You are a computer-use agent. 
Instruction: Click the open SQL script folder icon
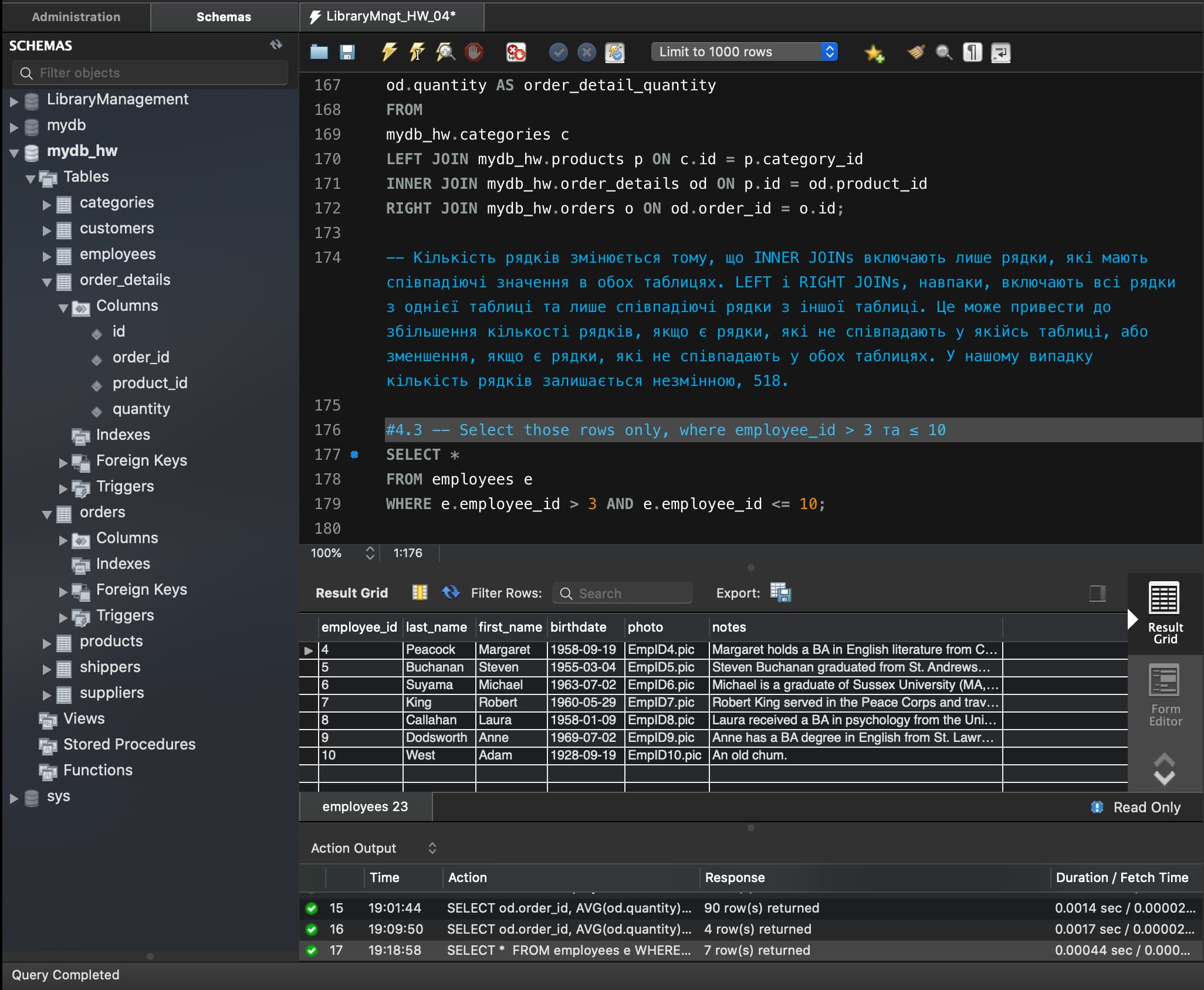[319, 52]
